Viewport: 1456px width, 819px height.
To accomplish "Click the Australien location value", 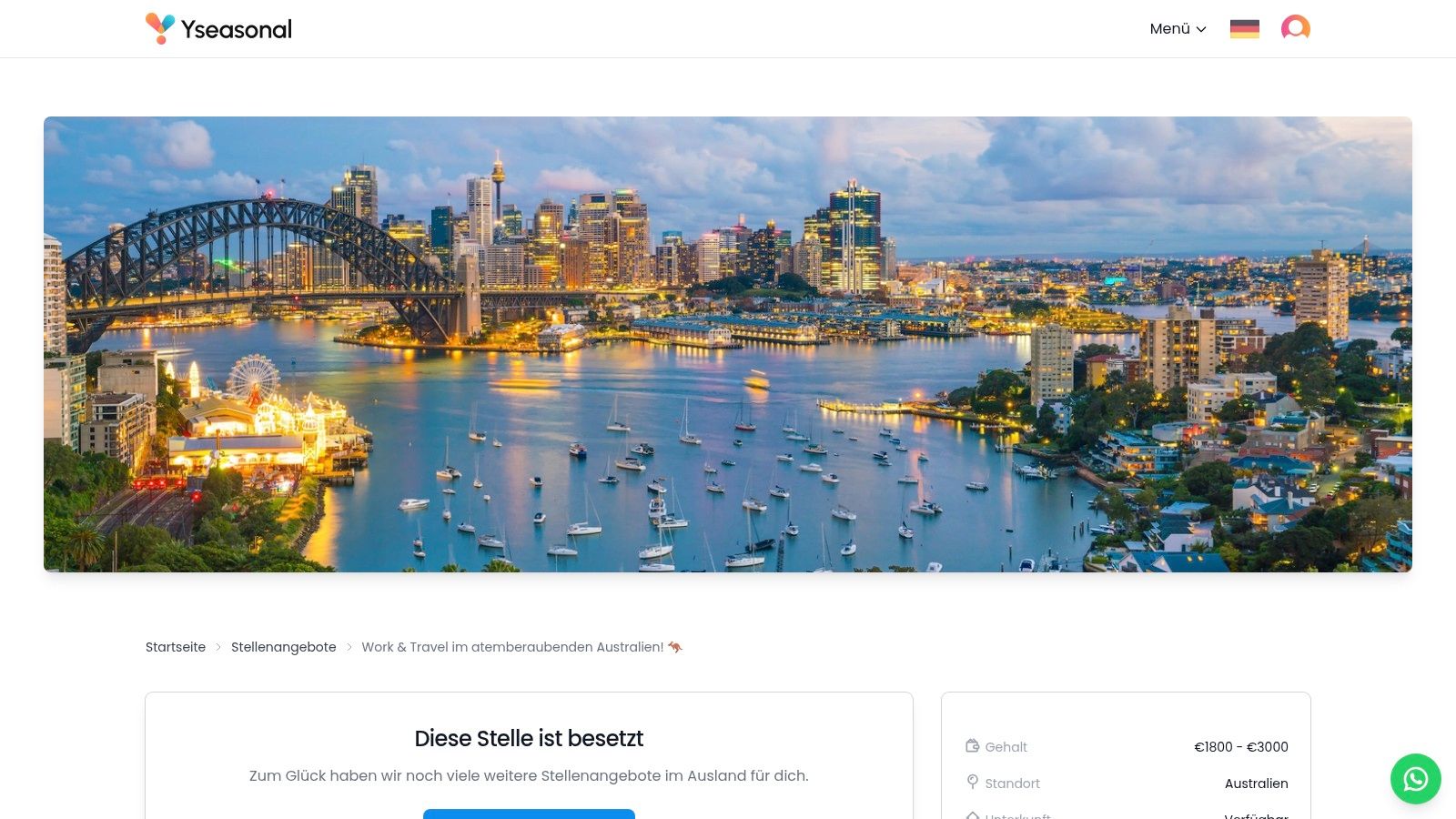I will coord(1257,784).
